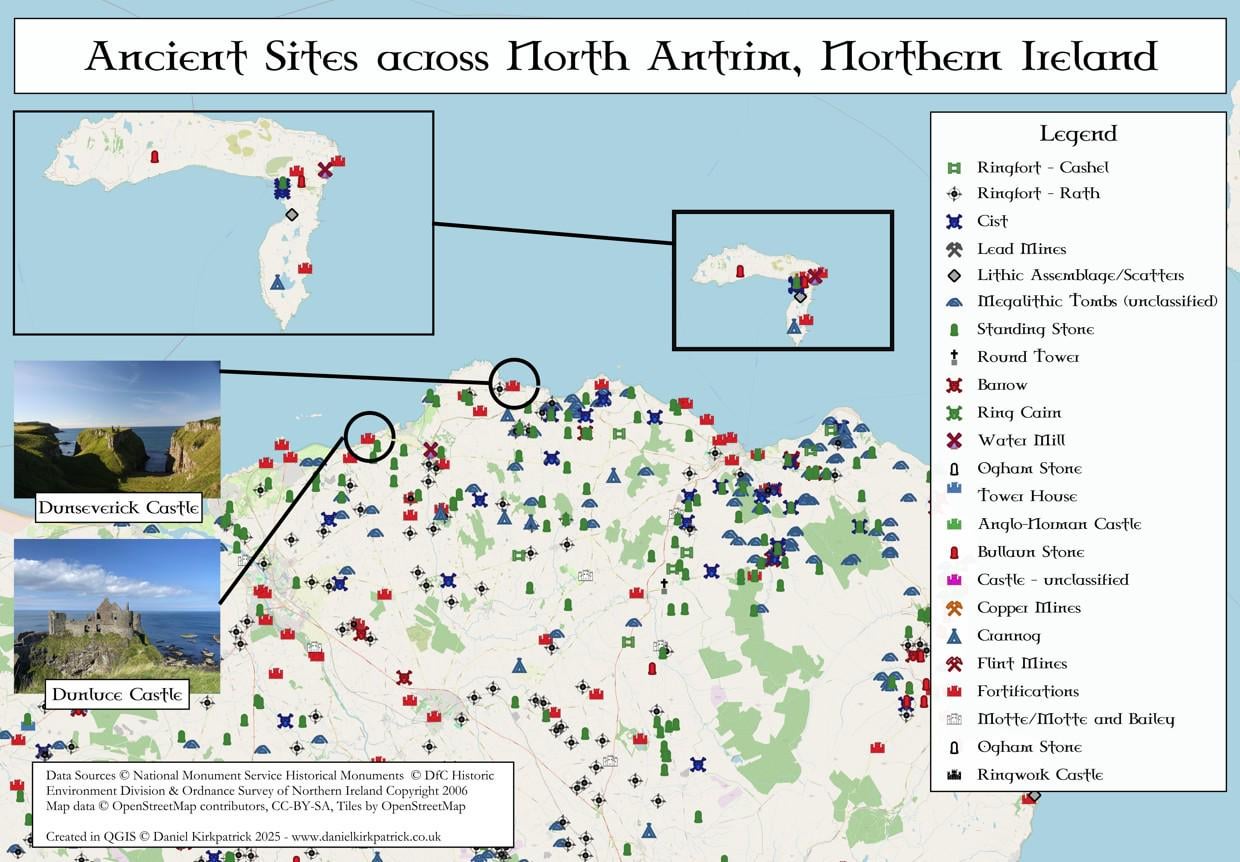Click the Motte/Motte and Bailey legend icon
The image size is (1240, 862).
click(954, 720)
